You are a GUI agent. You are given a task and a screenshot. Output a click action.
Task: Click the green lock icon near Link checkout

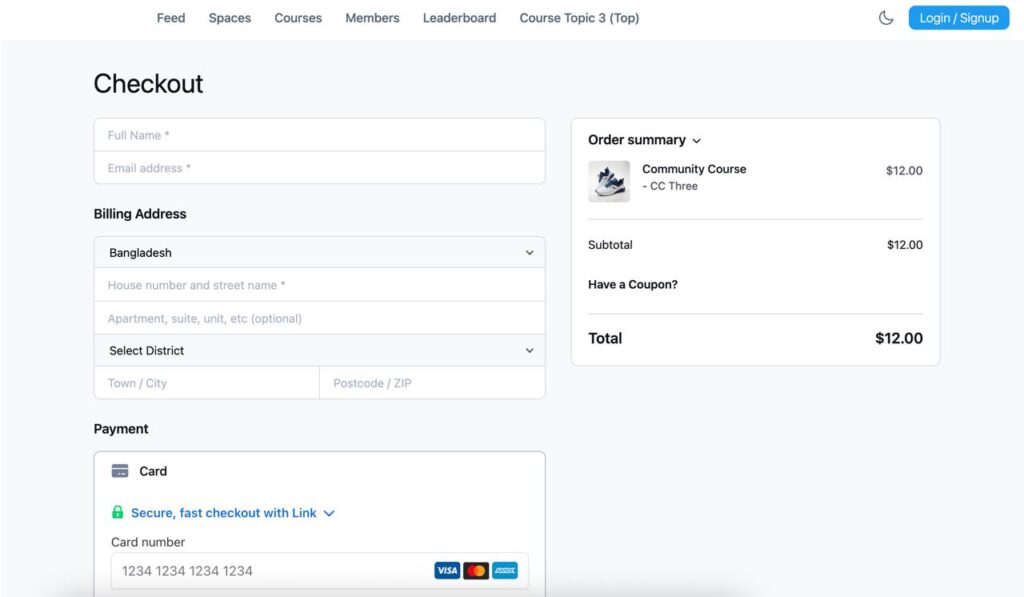click(117, 512)
